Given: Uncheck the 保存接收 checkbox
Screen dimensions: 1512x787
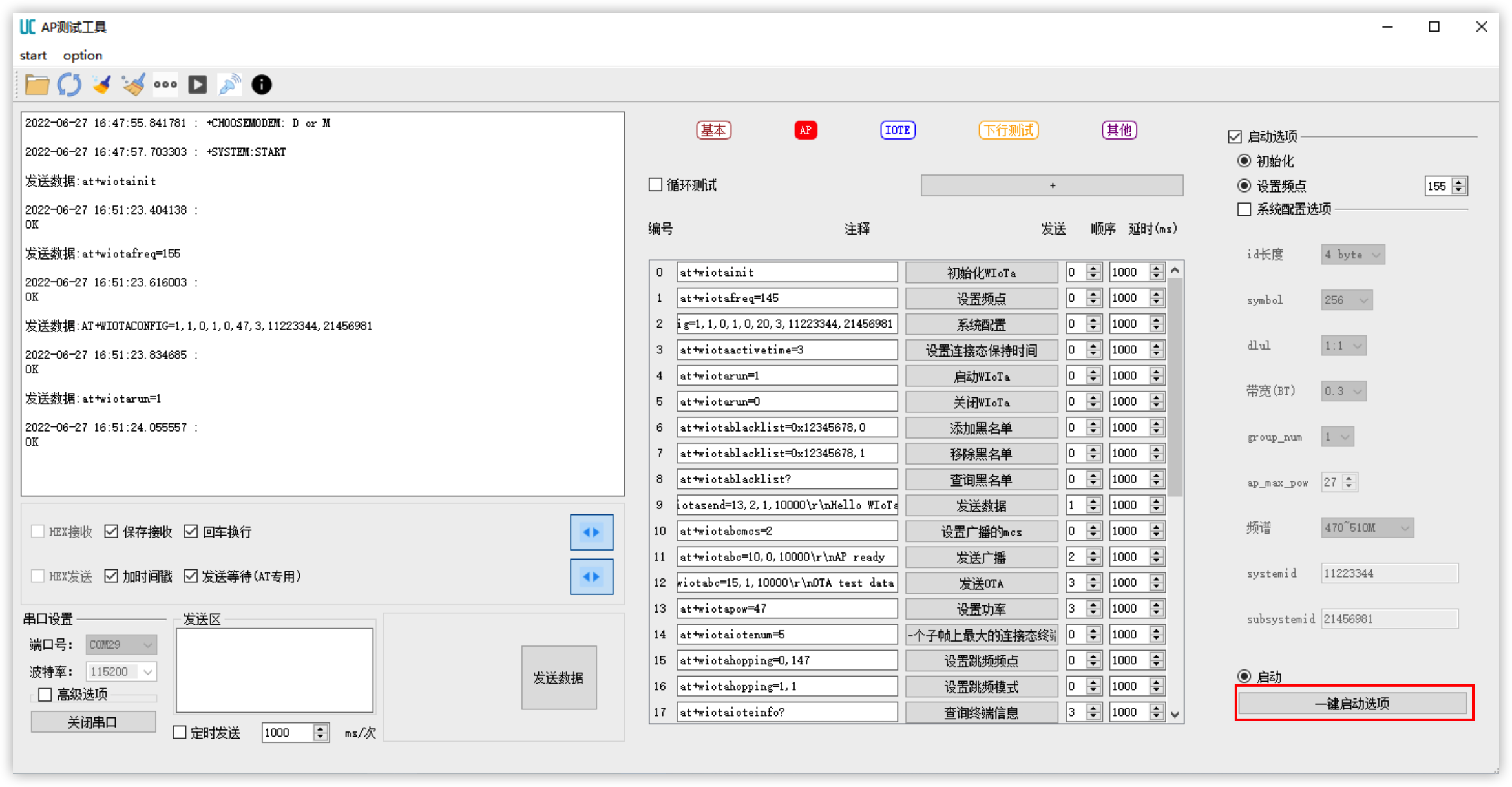Looking at the screenshot, I should coord(111,532).
